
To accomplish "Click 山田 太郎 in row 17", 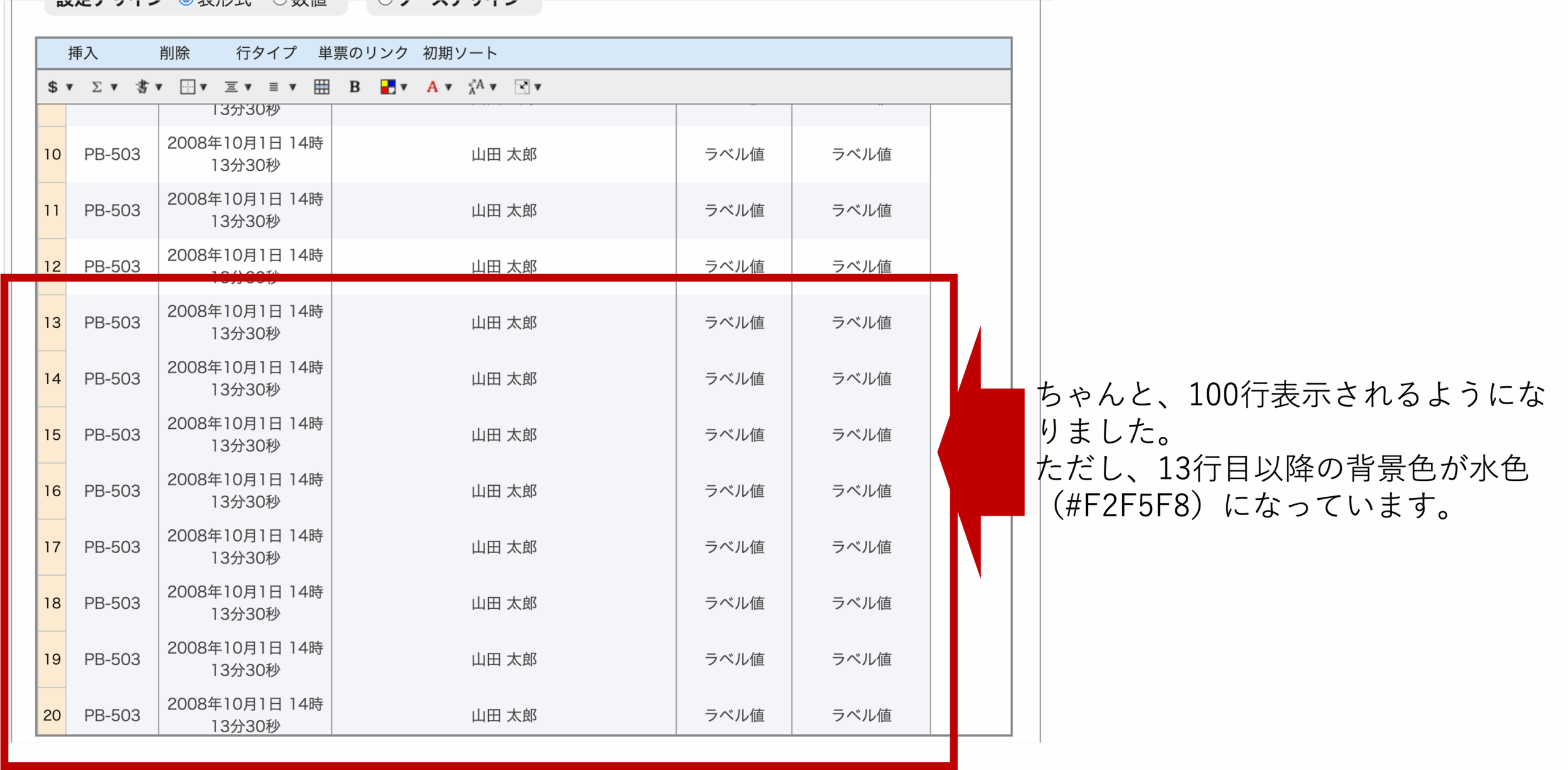I will tap(504, 547).
